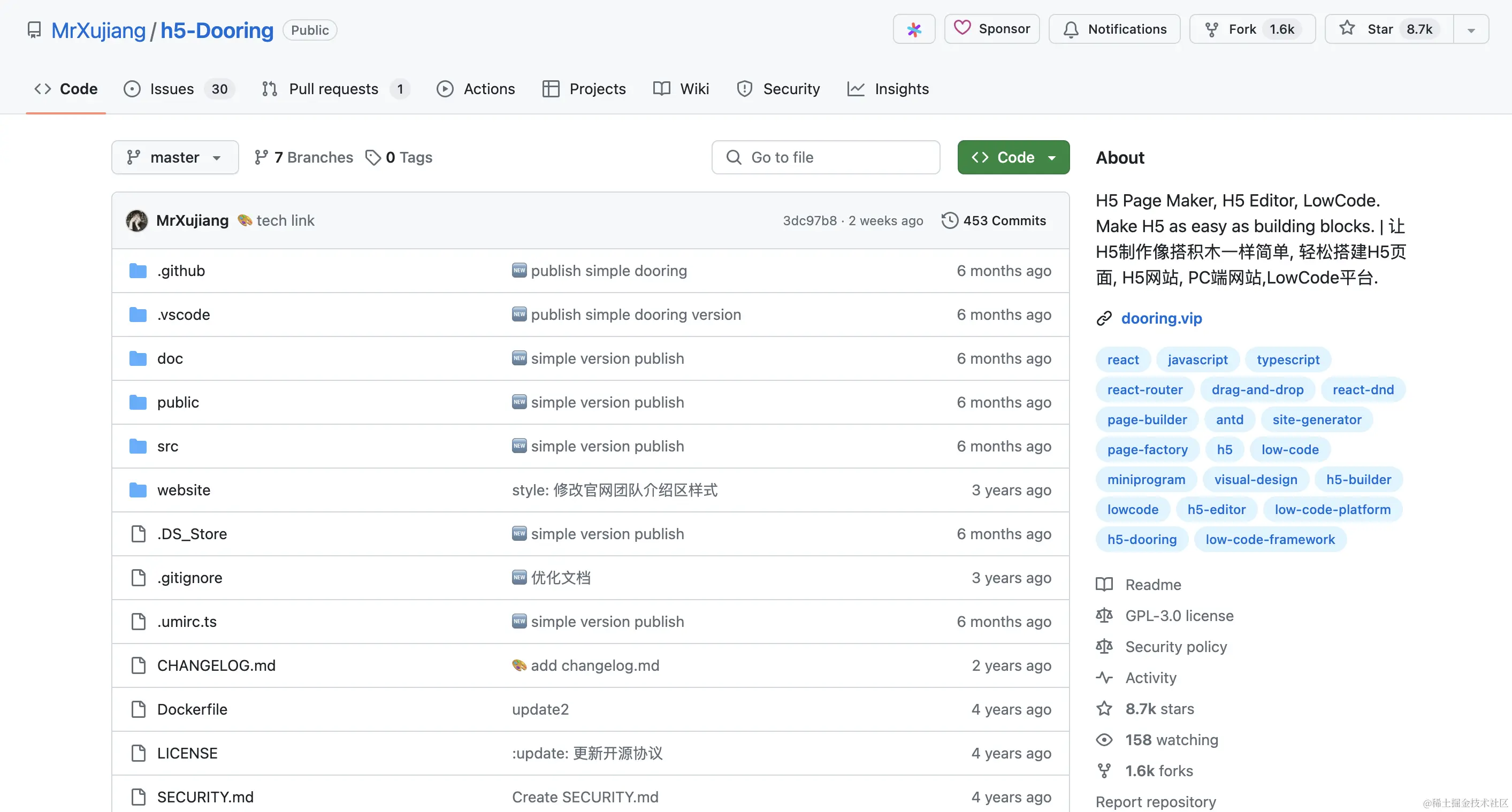
Task: Open the 'tech link' commit message
Action: coord(285,220)
